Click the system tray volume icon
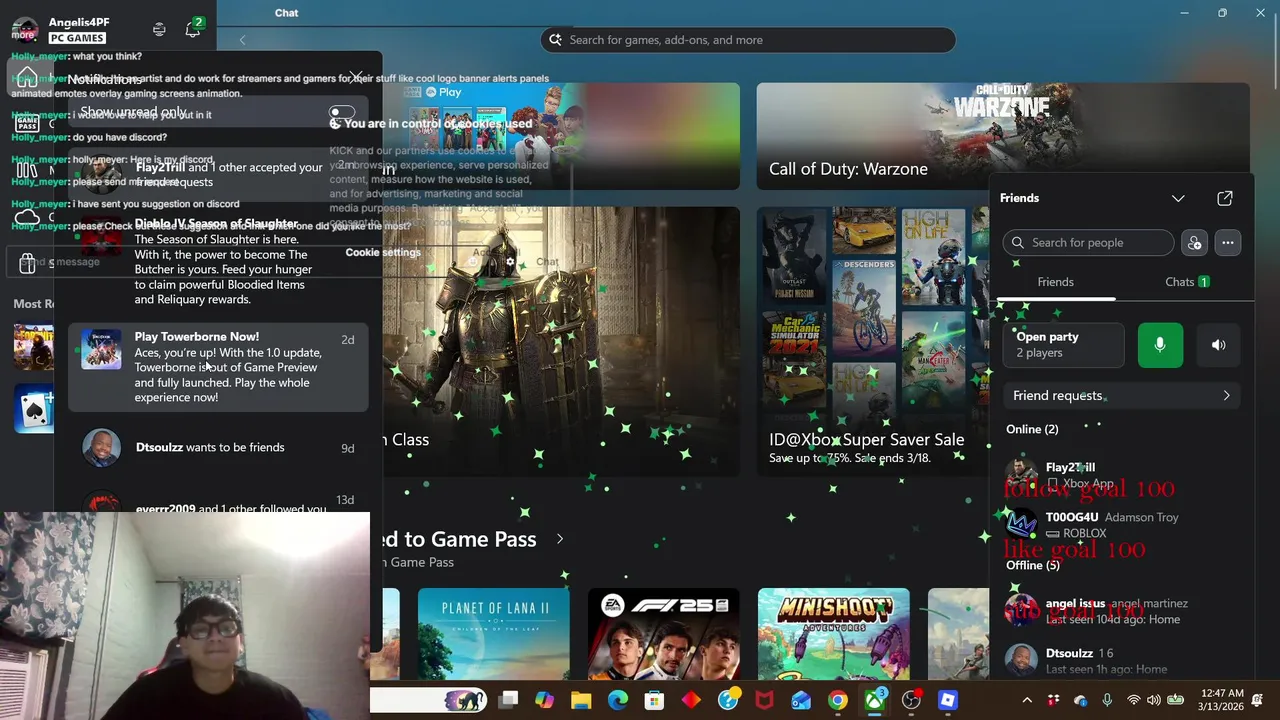 pos(1154,700)
